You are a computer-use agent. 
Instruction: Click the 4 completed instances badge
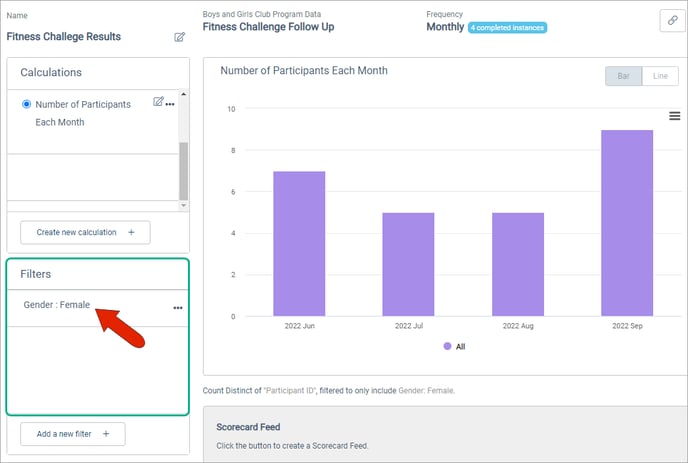[507, 27]
